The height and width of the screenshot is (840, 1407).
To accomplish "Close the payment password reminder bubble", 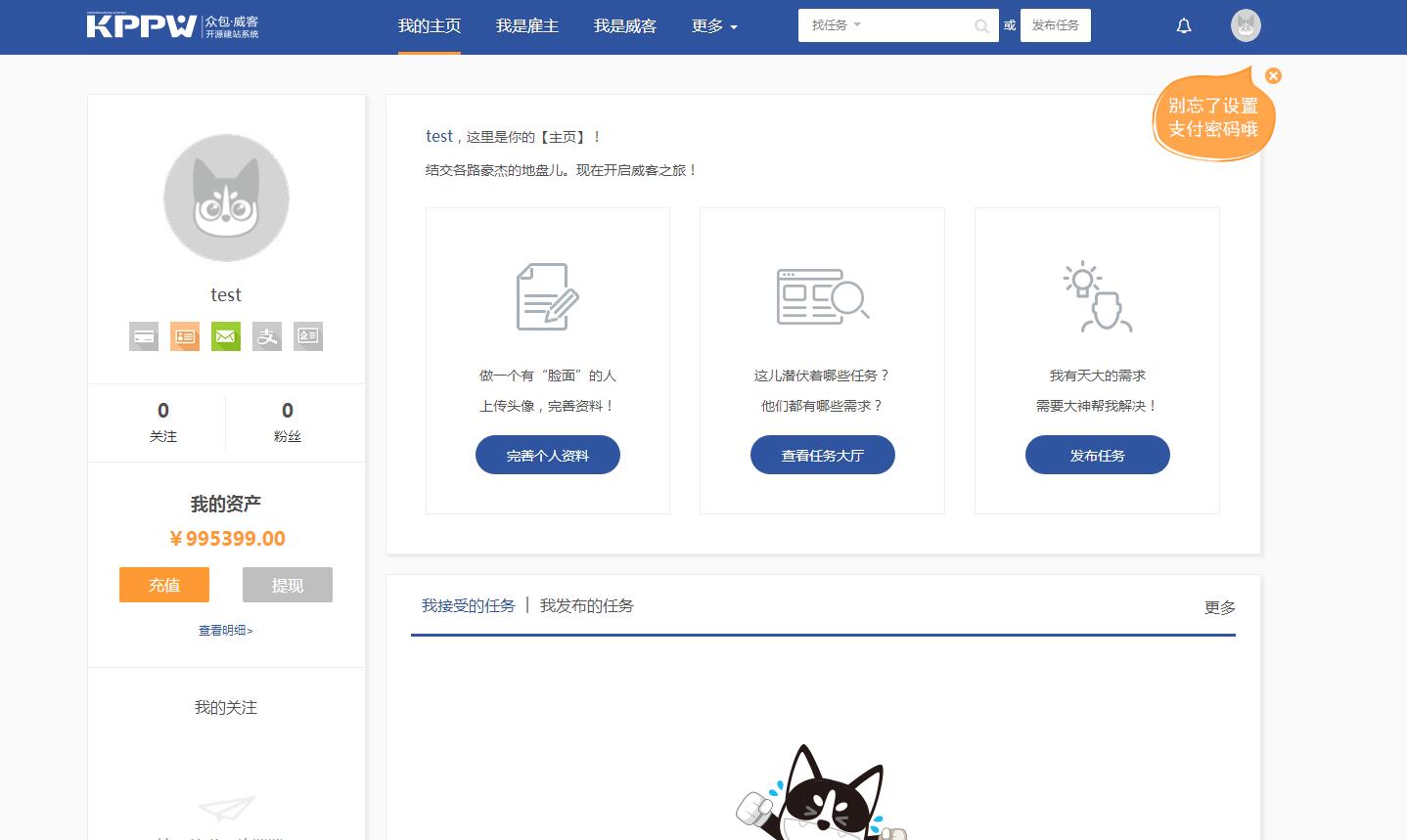I will (1273, 75).
